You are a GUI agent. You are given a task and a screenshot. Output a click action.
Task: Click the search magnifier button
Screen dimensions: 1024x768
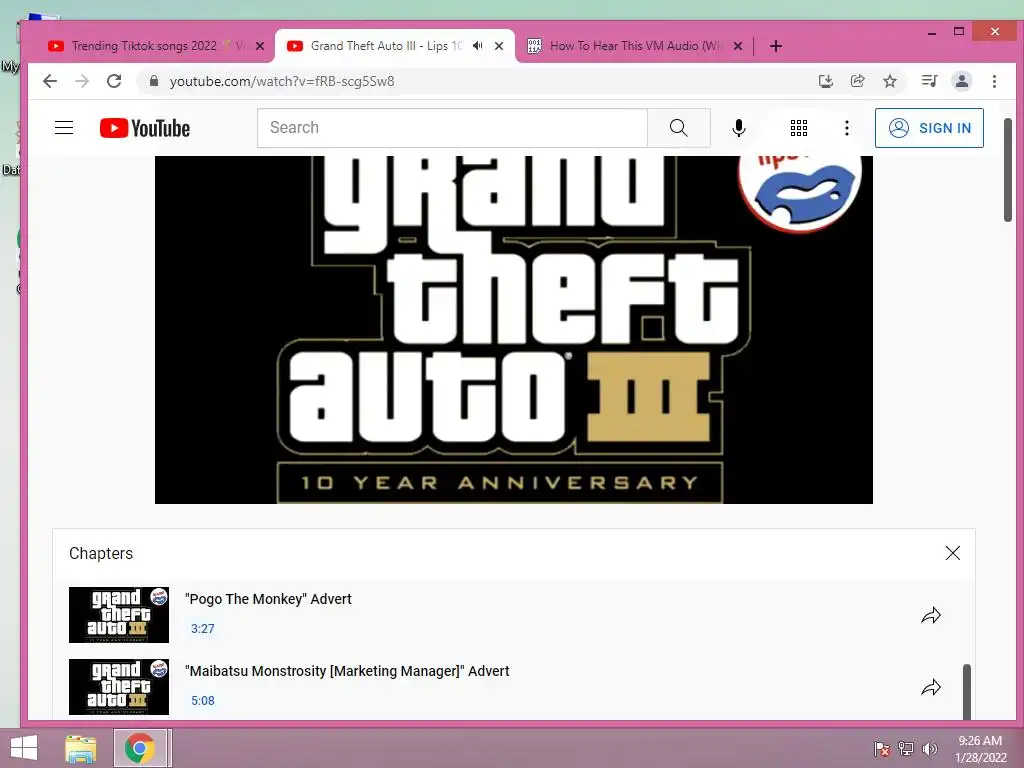679,128
